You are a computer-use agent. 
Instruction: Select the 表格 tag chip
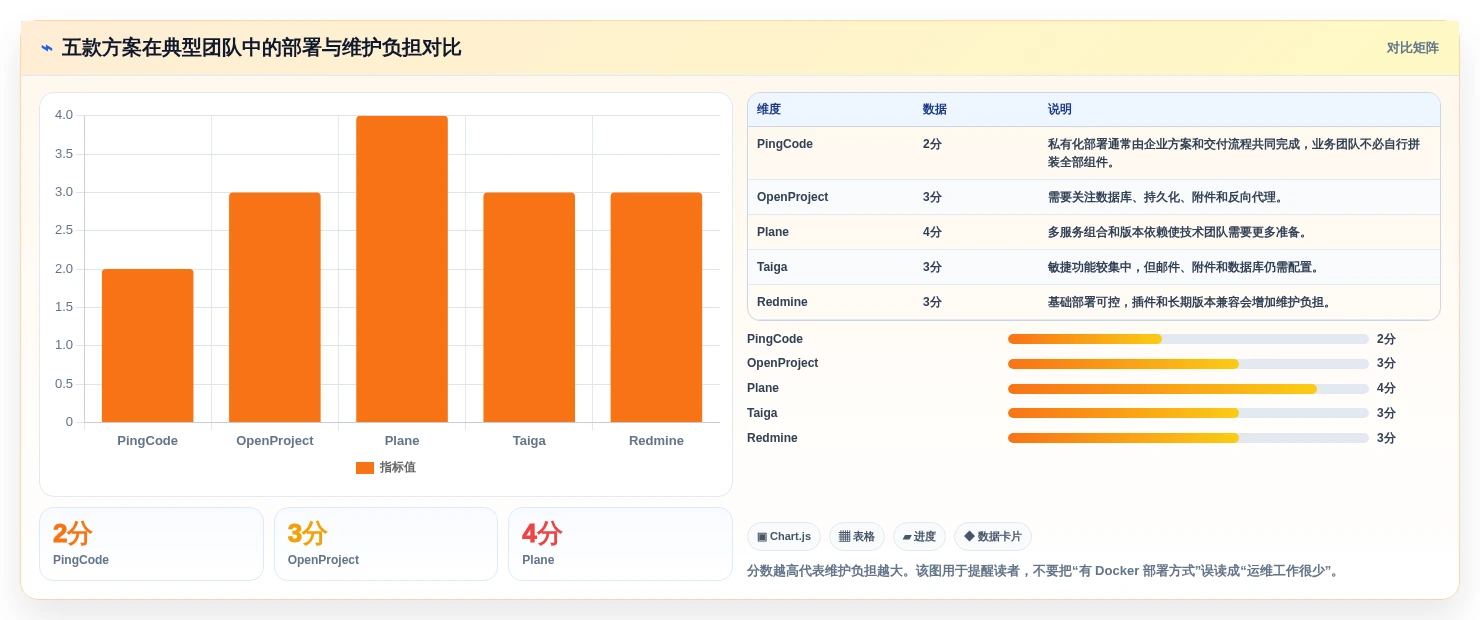tap(857, 537)
